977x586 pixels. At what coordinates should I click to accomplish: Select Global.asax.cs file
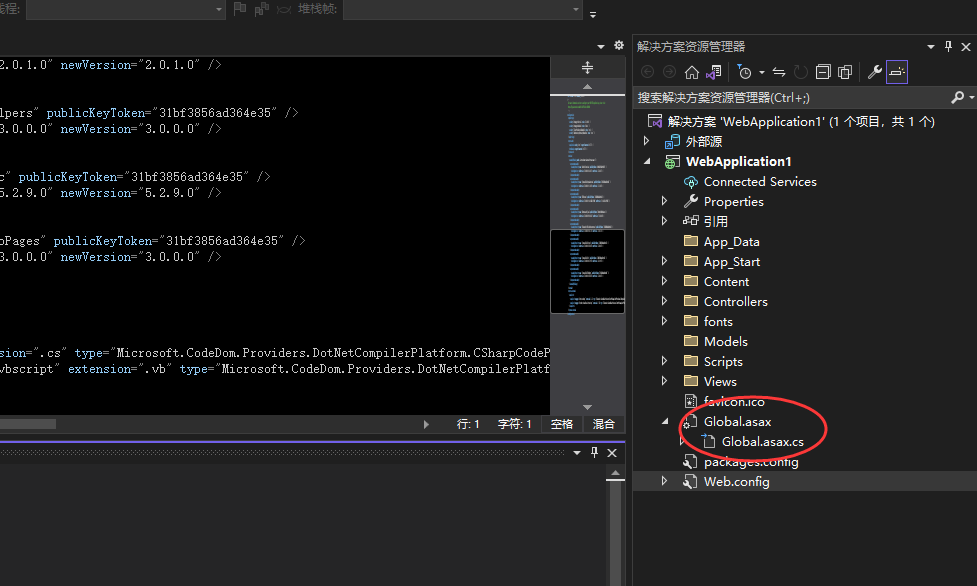click(763, 441)
